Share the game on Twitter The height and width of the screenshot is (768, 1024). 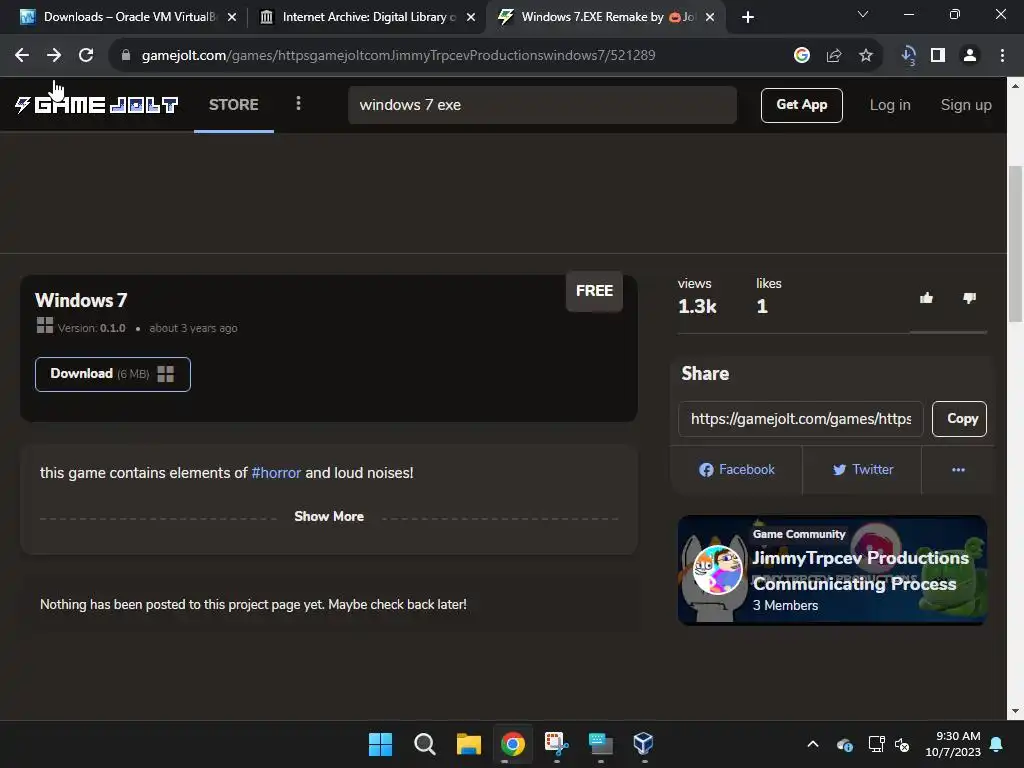(x=862, y=470)
